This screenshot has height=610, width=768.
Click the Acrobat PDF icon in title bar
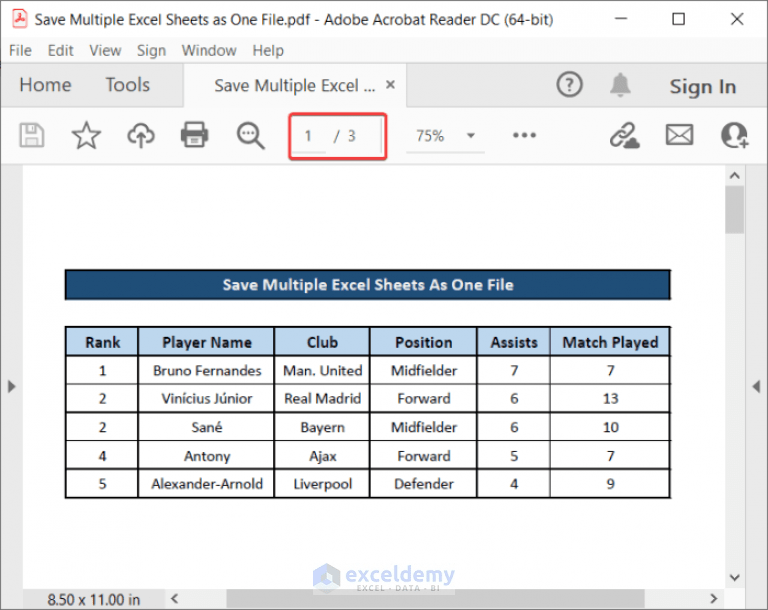[20, 19]
